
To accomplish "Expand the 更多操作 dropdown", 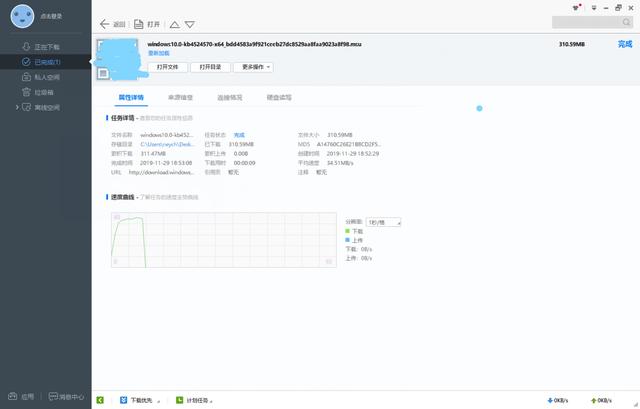I will click(253, 67).
